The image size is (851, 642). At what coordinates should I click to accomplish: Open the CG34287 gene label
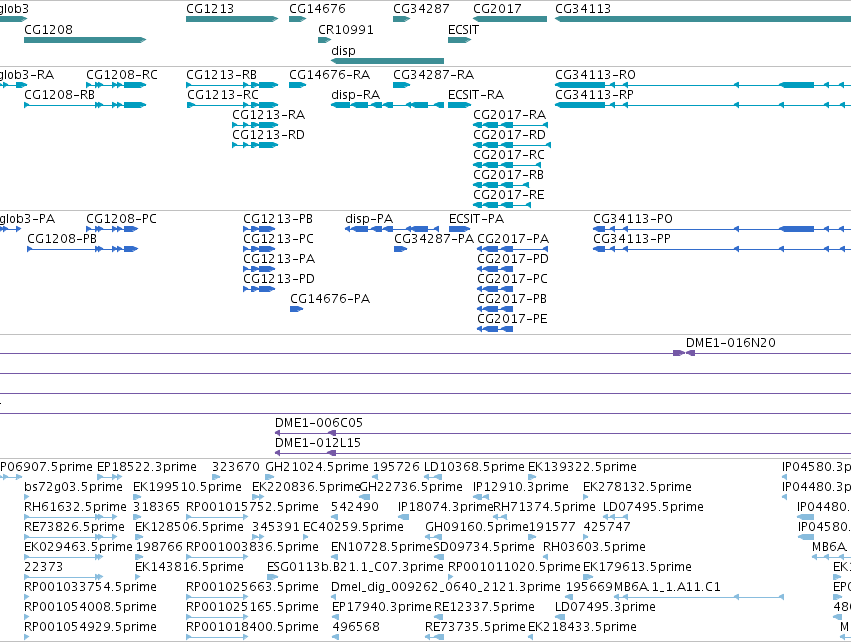click(x=421, y=9)
